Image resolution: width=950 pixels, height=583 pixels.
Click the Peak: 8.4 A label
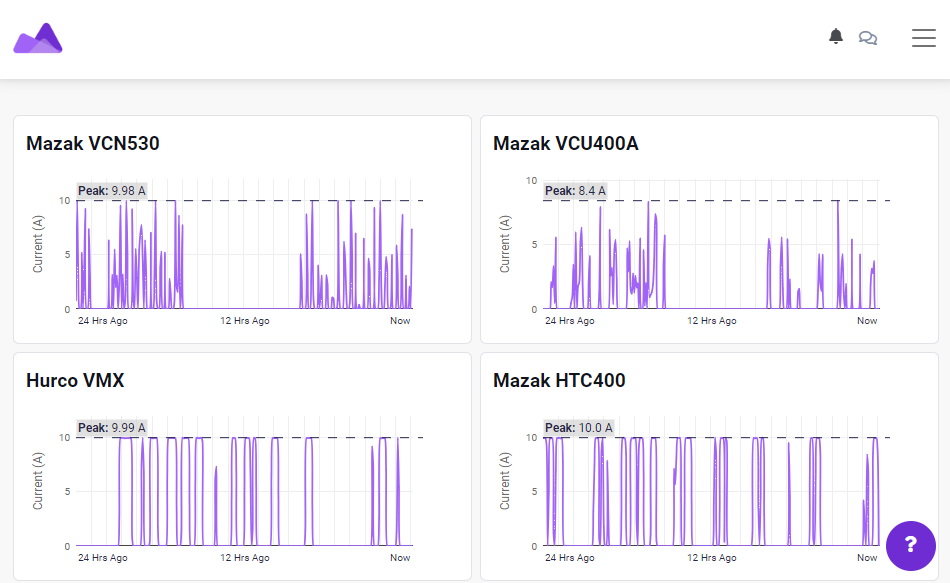coord(575,191)
